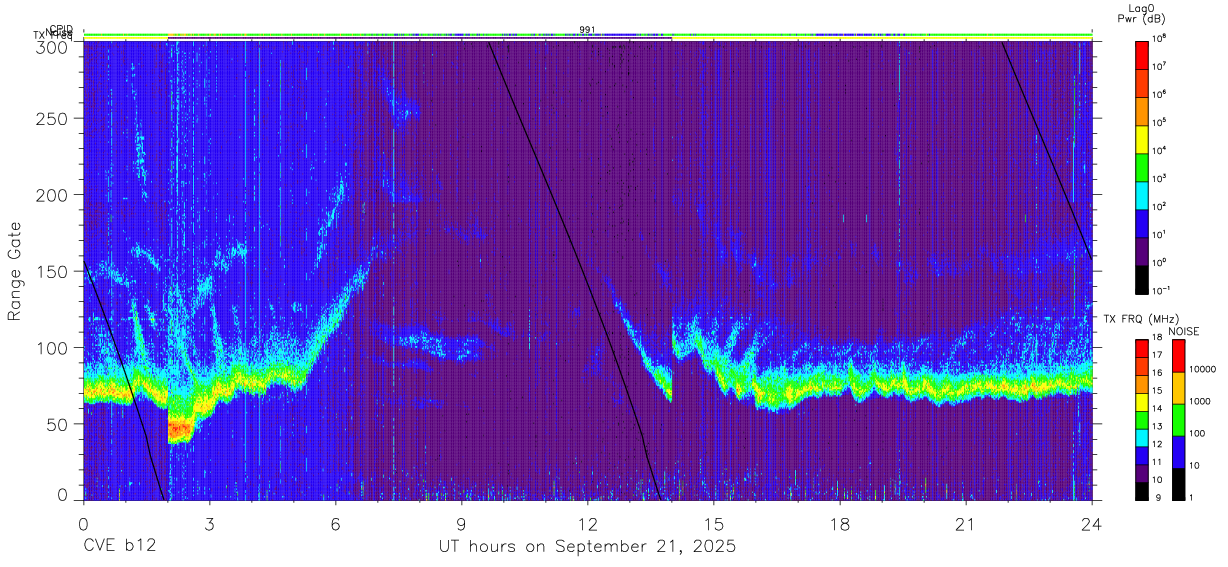The width and height of the screenshot is (1228, 567).
Task: Click the '10000' label on NOISE legend
Action: click(1204, 369)
